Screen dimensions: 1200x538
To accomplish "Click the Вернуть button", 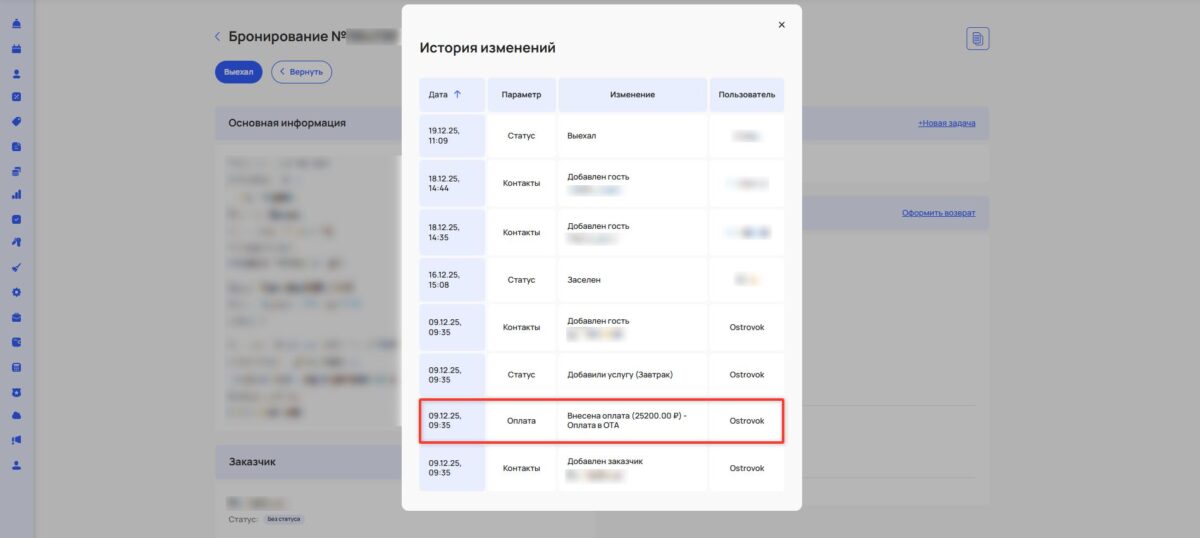I will (x=302, y=72).
